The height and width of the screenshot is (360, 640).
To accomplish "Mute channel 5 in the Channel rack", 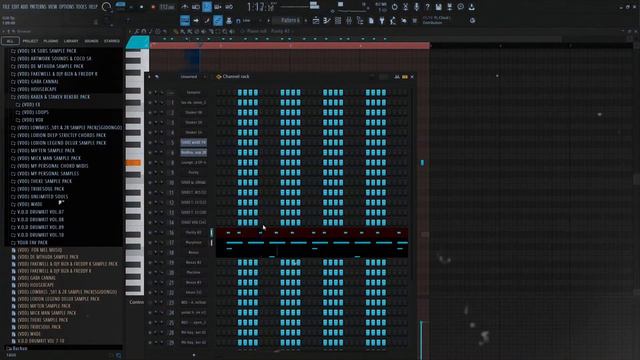I will coord(150,142).
